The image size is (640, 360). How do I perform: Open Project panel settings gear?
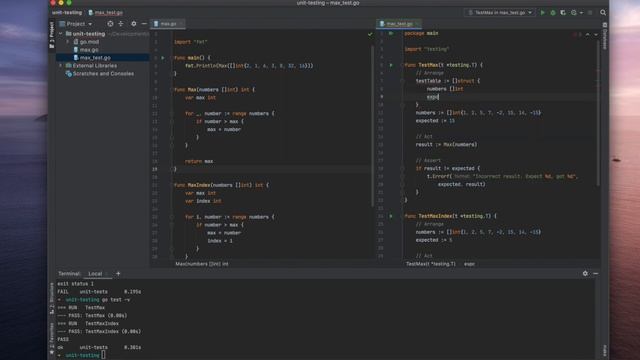pyautogui.click(x=133, y=24)
